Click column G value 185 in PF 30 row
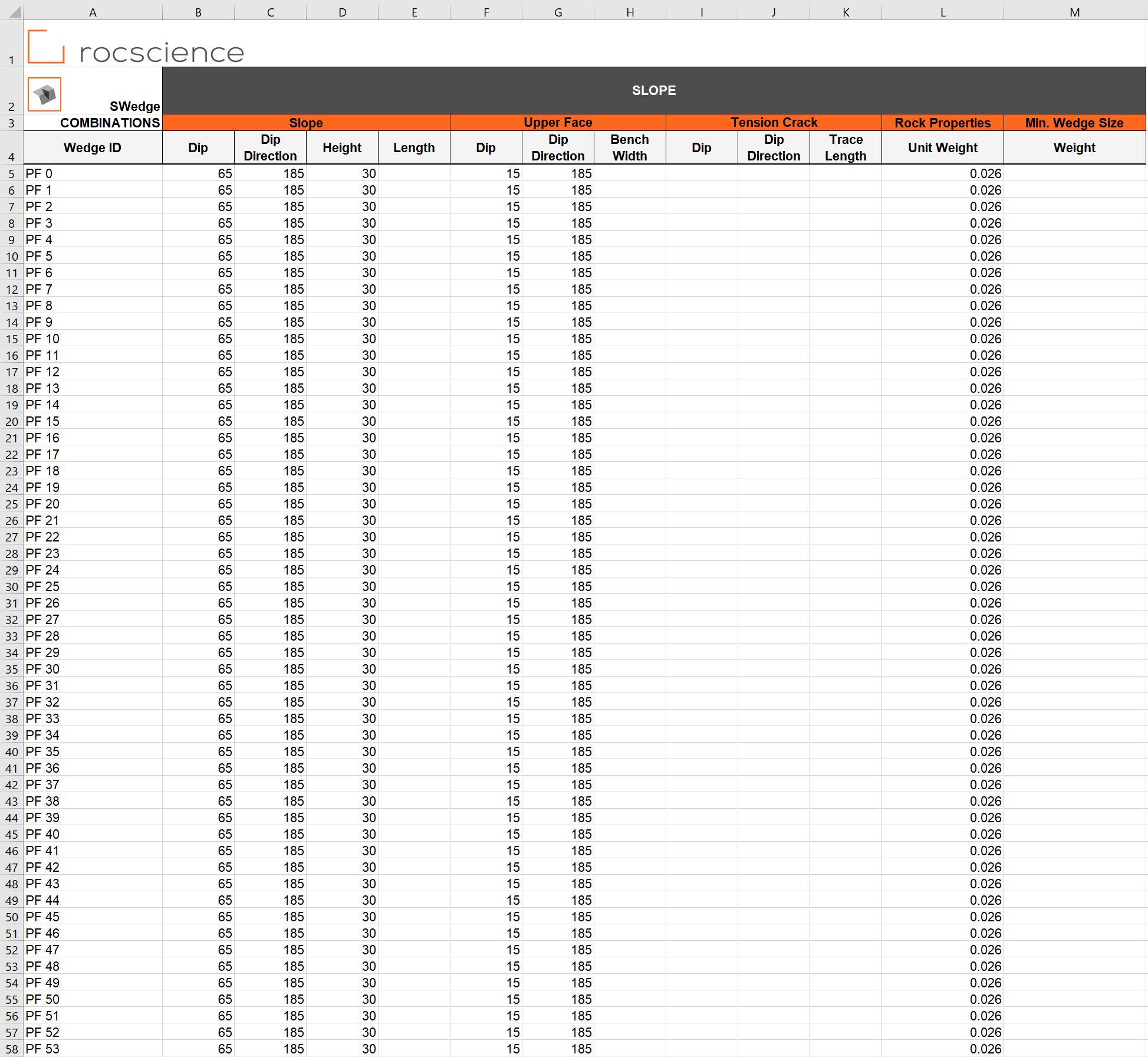The width and height of the screenshot is (1148, 1057). point(558,669)
